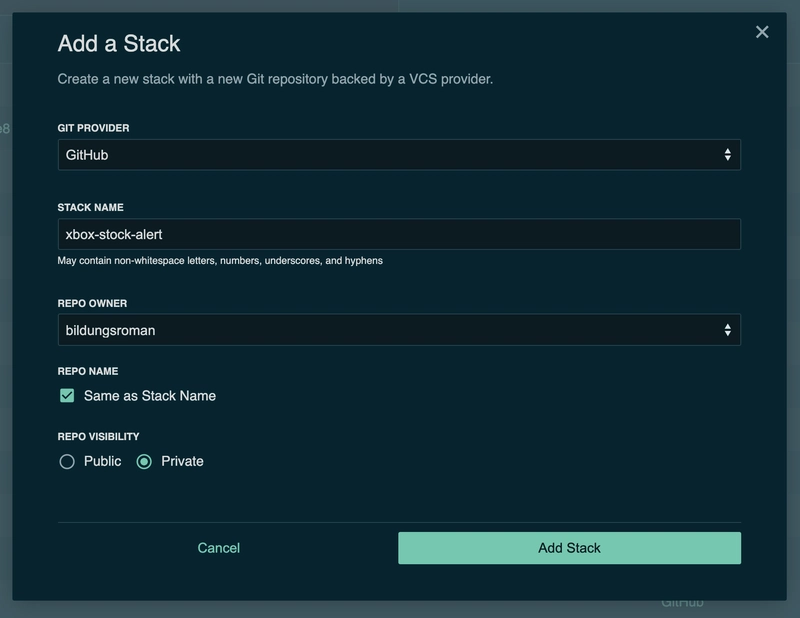Screen dimensions: 800x618
Task: Click the up-down arrows in Git Provider field
Action: (727, 155)
